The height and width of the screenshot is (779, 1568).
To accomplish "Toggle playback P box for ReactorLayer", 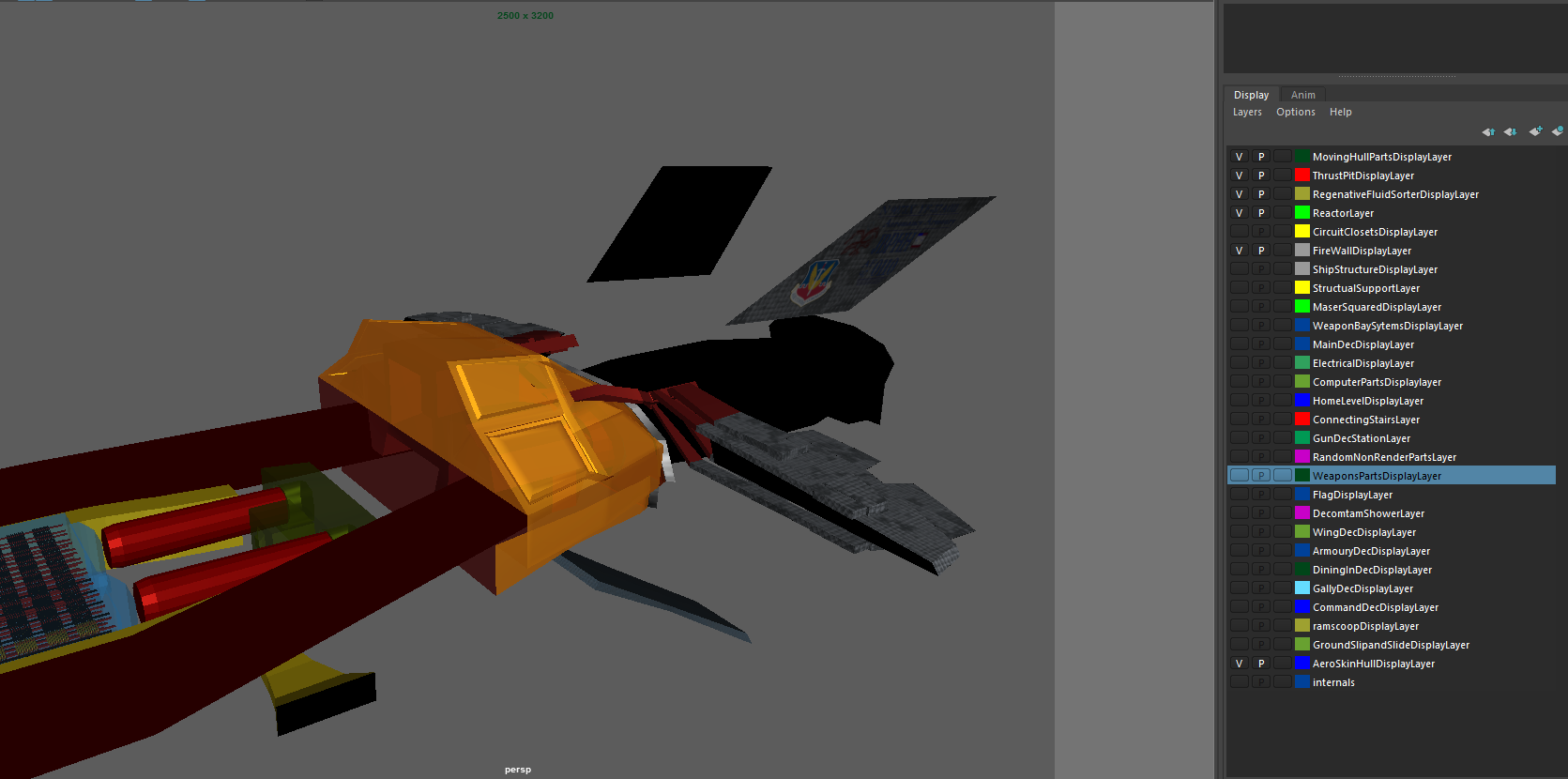I will pyautogui.click(x=1261, y=213).
